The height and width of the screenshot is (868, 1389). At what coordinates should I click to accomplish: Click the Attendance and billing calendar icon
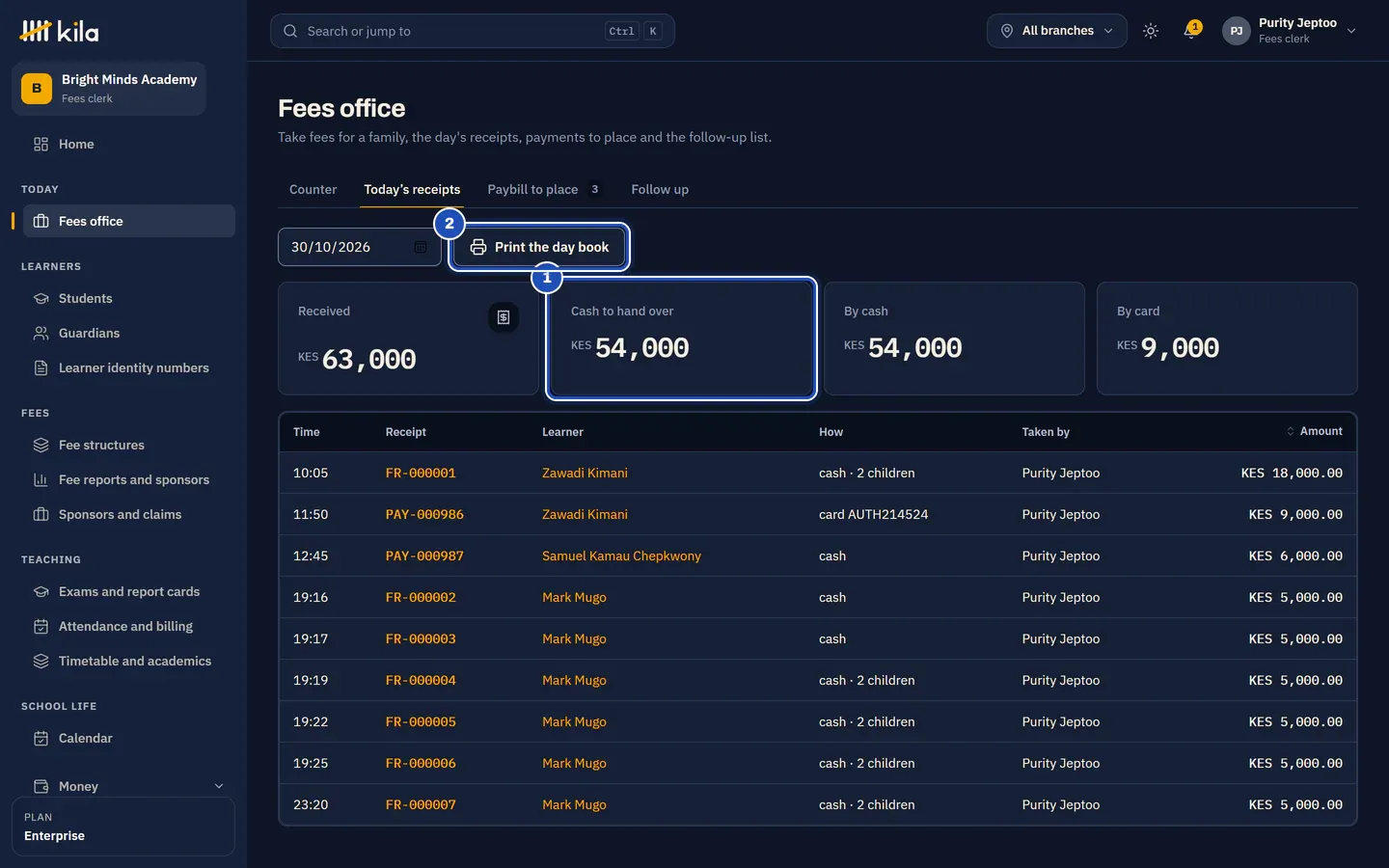41,626
